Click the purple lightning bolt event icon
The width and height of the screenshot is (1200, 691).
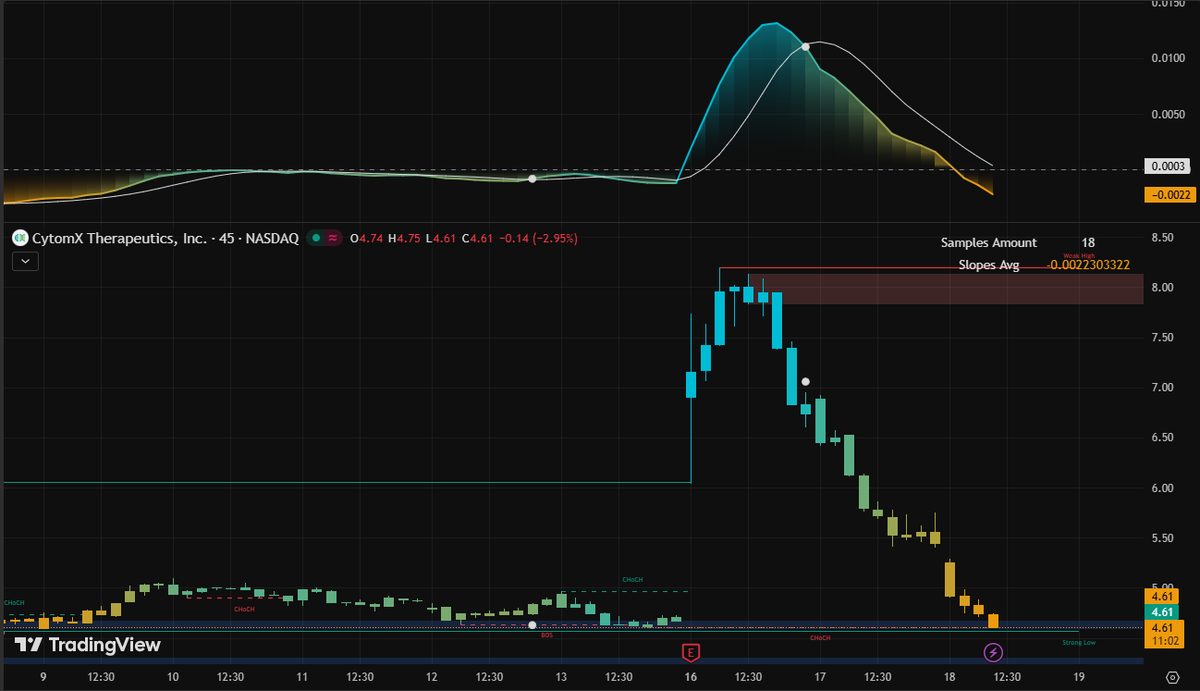tap(993, 653)
